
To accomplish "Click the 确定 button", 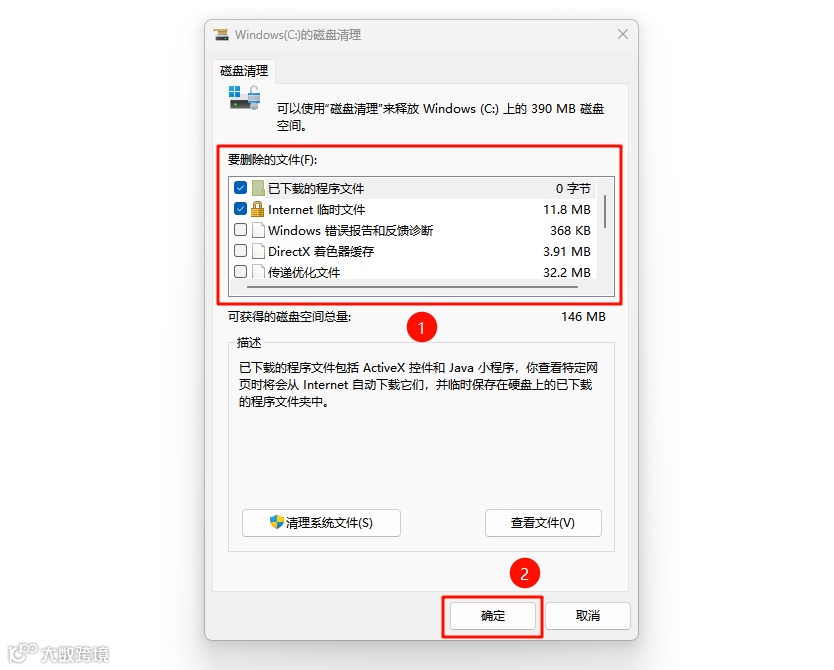I will [x=493, y=616].
